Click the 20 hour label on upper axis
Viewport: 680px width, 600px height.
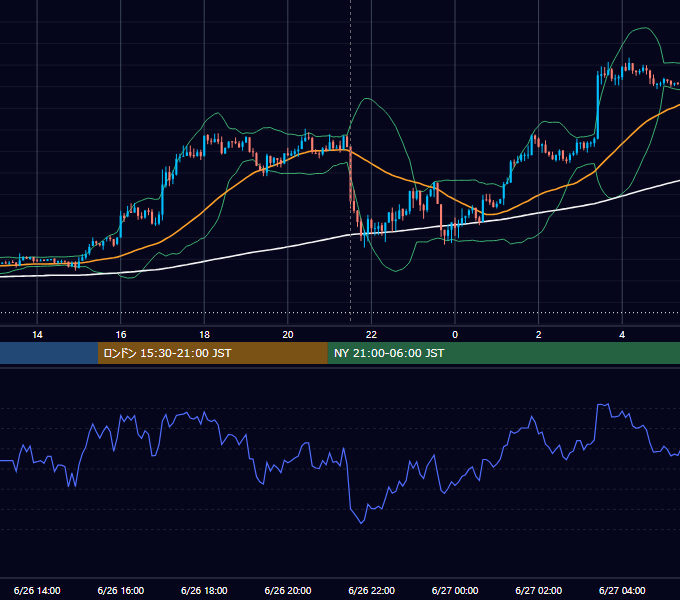click(x=288, y=335)
